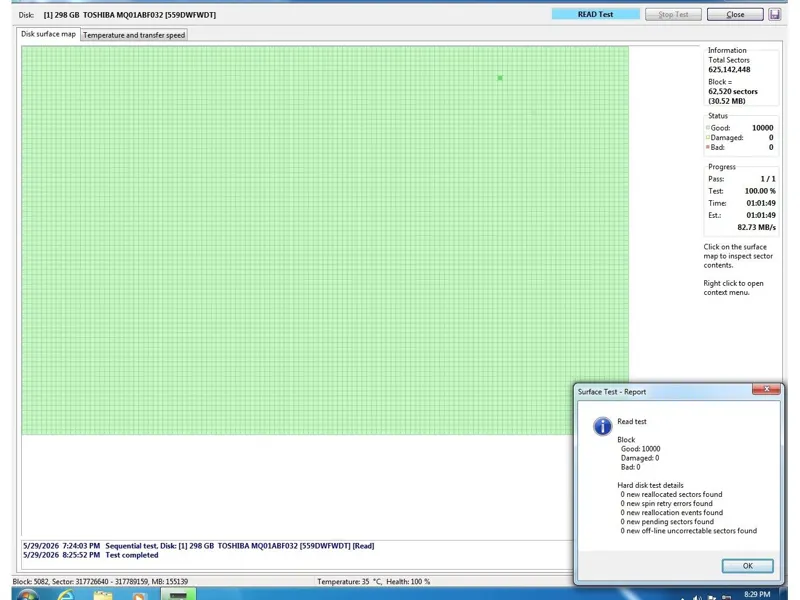Click the taskbar clock showing 8:29 PM
The height and width of the screenshot is (600, 800).
[x=757, y=594]
